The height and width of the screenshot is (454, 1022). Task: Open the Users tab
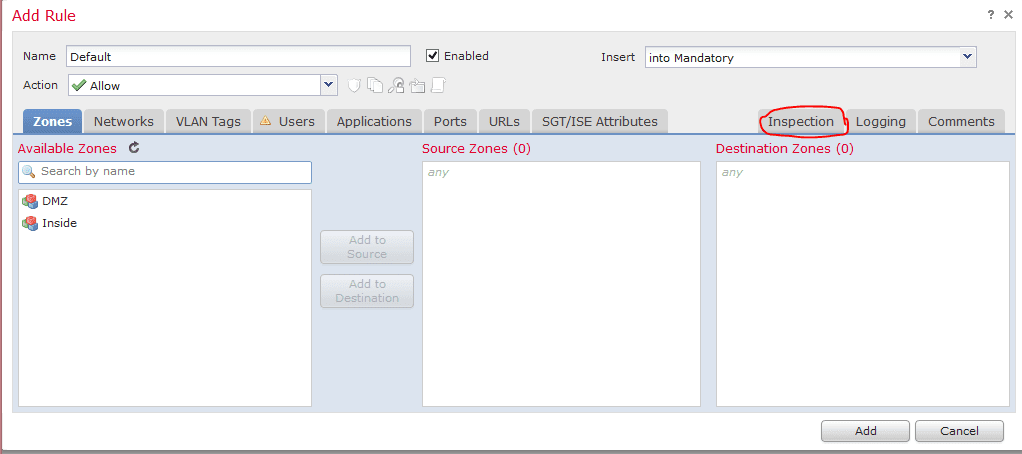click(x=289, y=121)
